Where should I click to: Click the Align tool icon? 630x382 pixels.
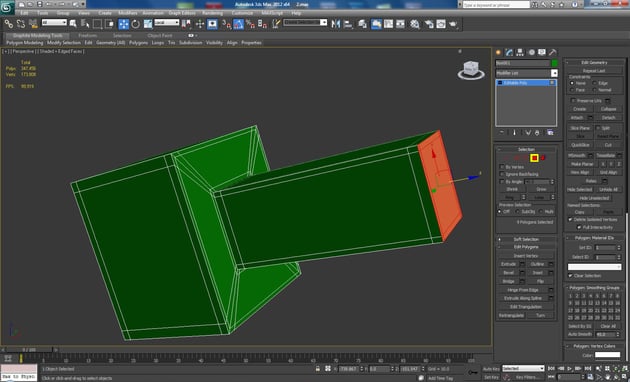coord(348,24)
